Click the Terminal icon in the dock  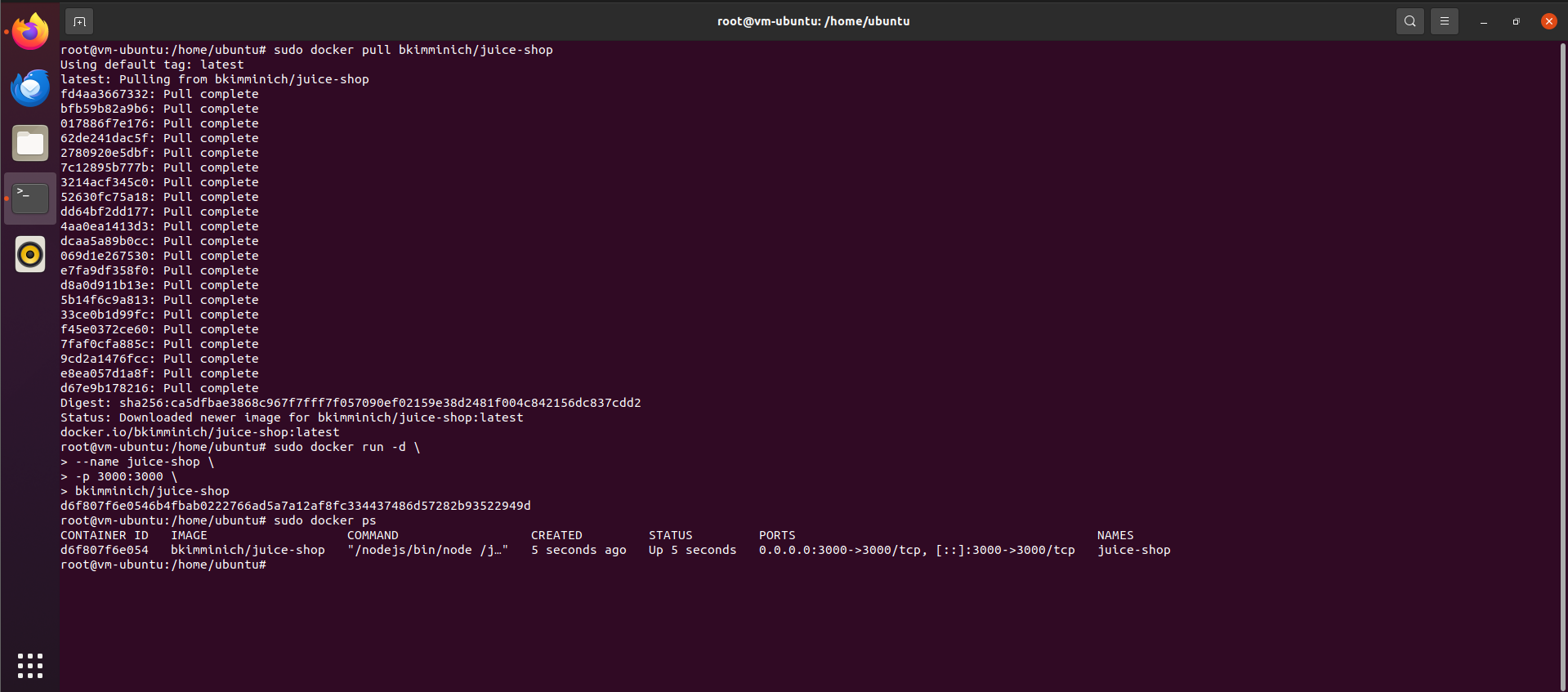click(30, 199)
